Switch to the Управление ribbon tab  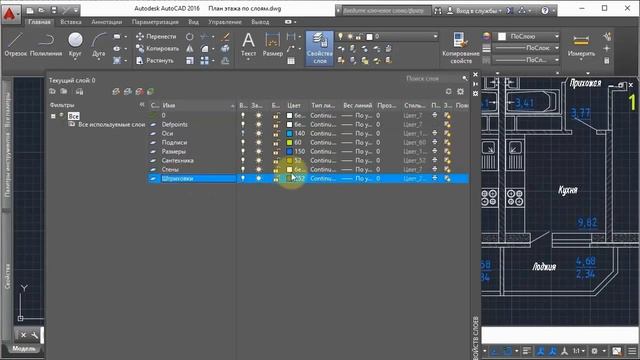225,22
